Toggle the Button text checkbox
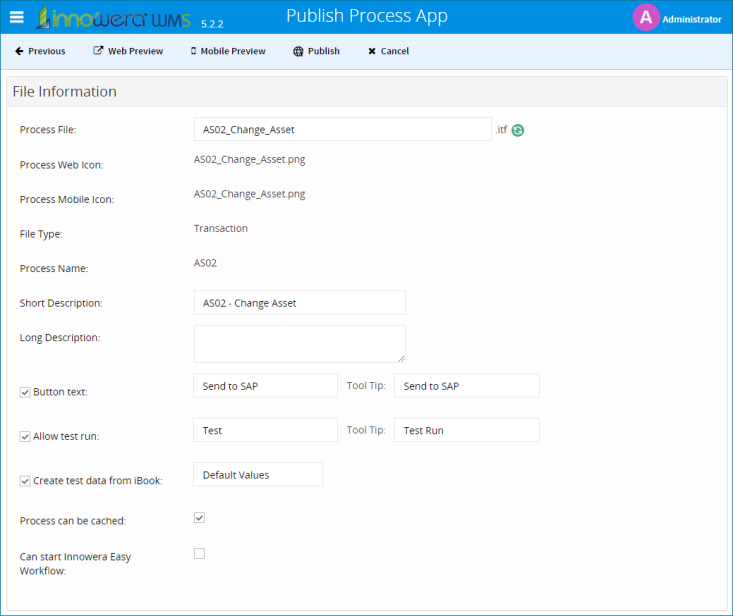Image resolution: width=733 pixels, height=616 pixels. [x=25, y=392]
